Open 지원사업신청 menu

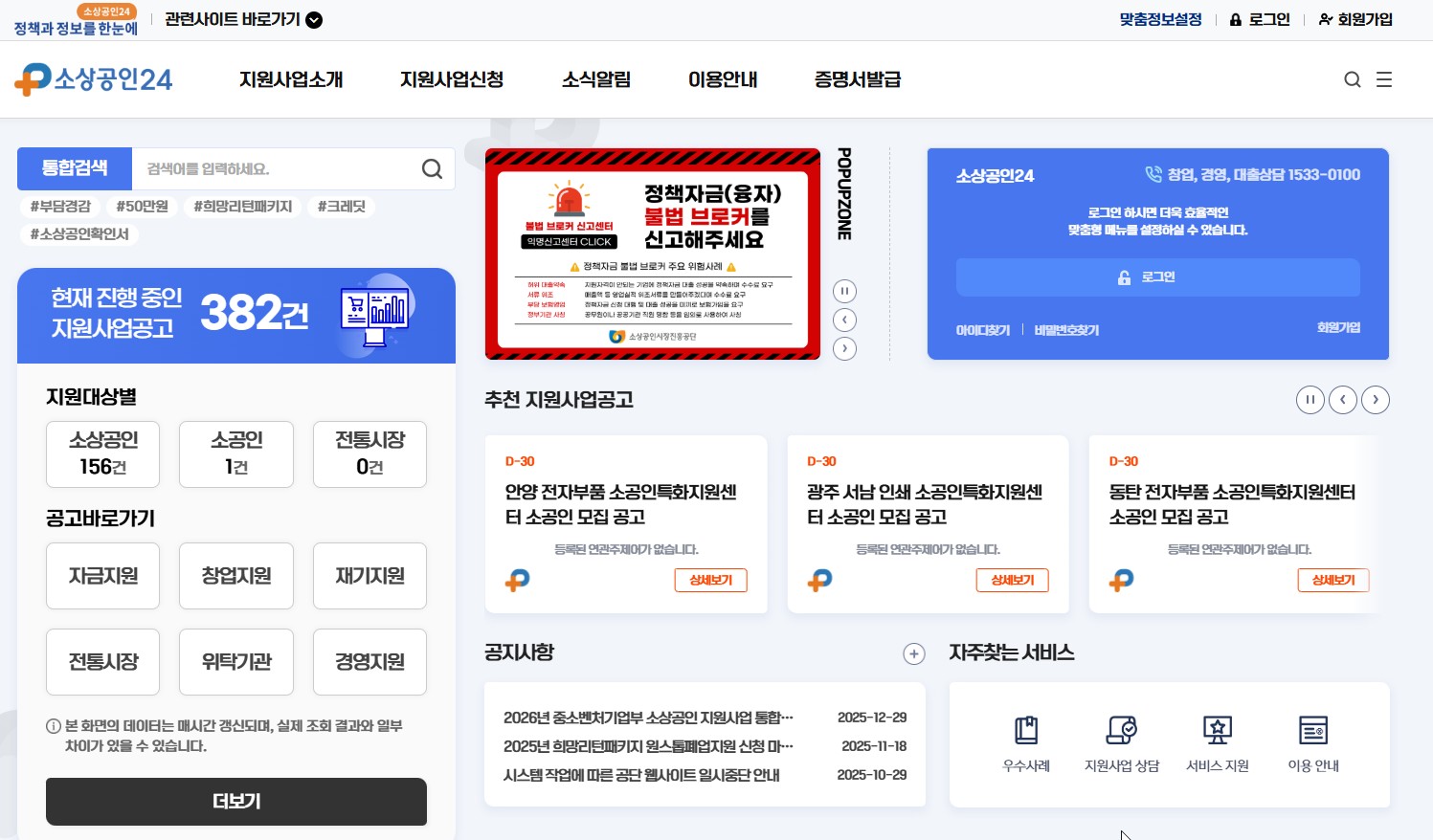(x=452, y=79)
